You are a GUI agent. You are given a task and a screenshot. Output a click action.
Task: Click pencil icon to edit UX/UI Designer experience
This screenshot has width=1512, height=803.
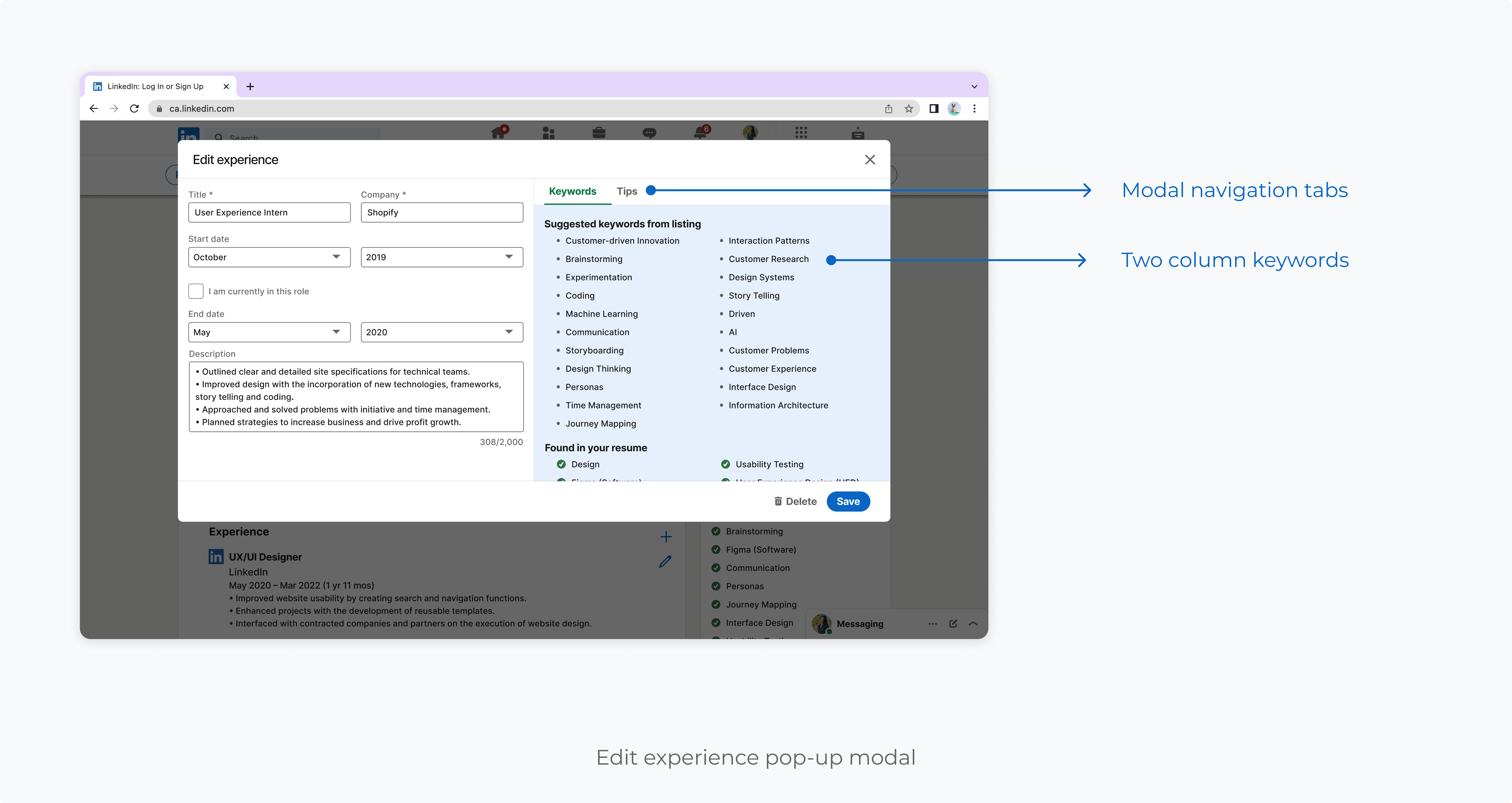[x=665, y=562]
